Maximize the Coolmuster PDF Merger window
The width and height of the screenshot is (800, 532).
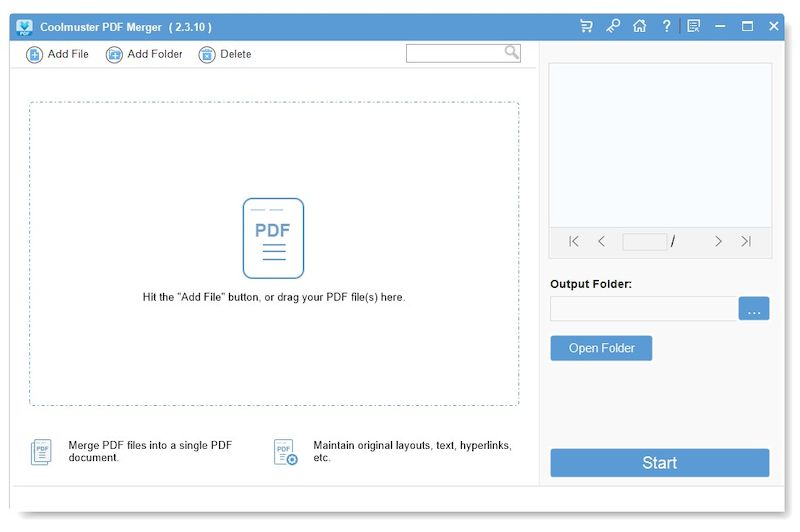point(747,26)
